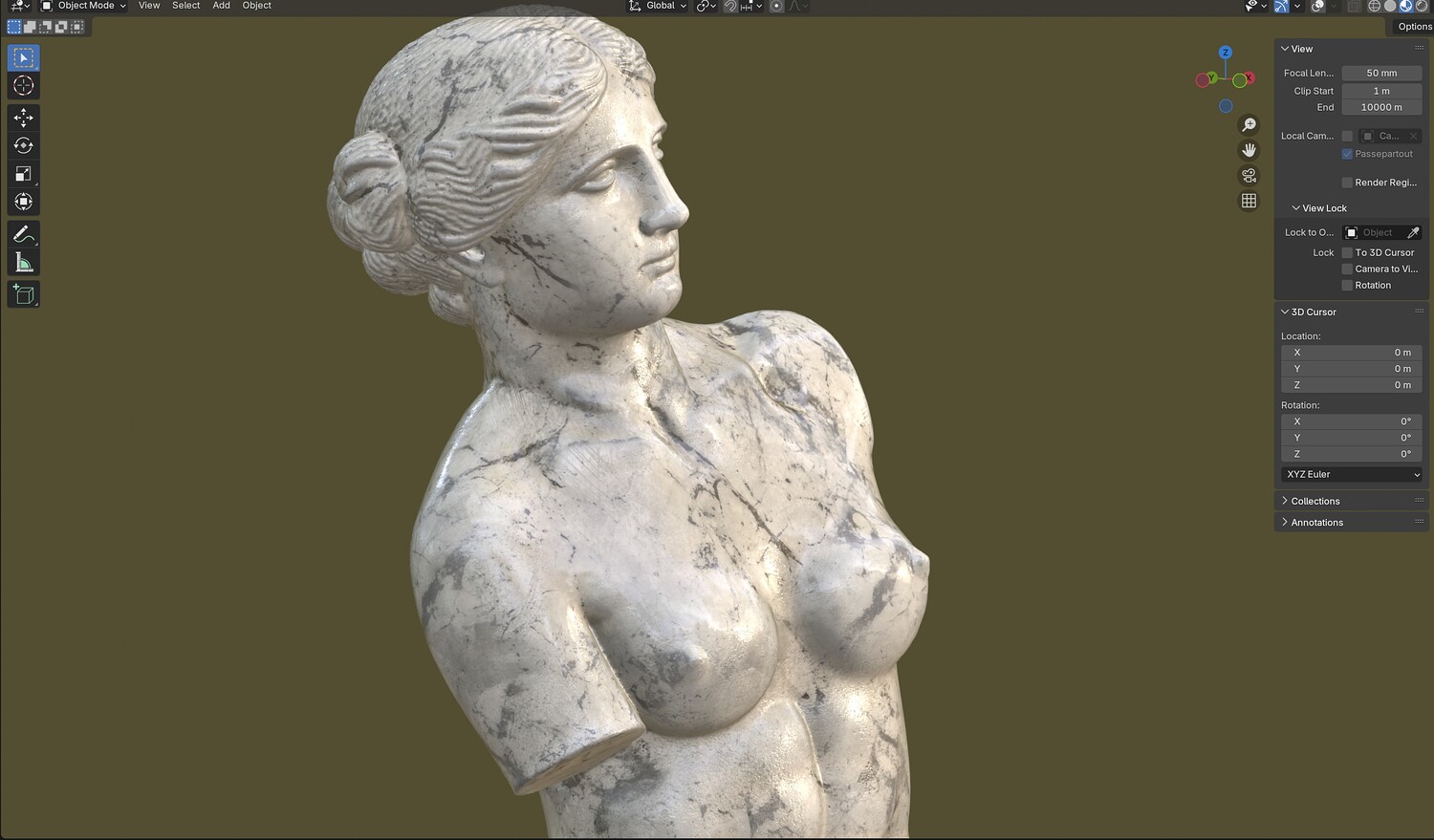Viewport: 1434px width, 840px height.
Task: Click the clip End 10000 m field
Action: (x=1381, y=107)
